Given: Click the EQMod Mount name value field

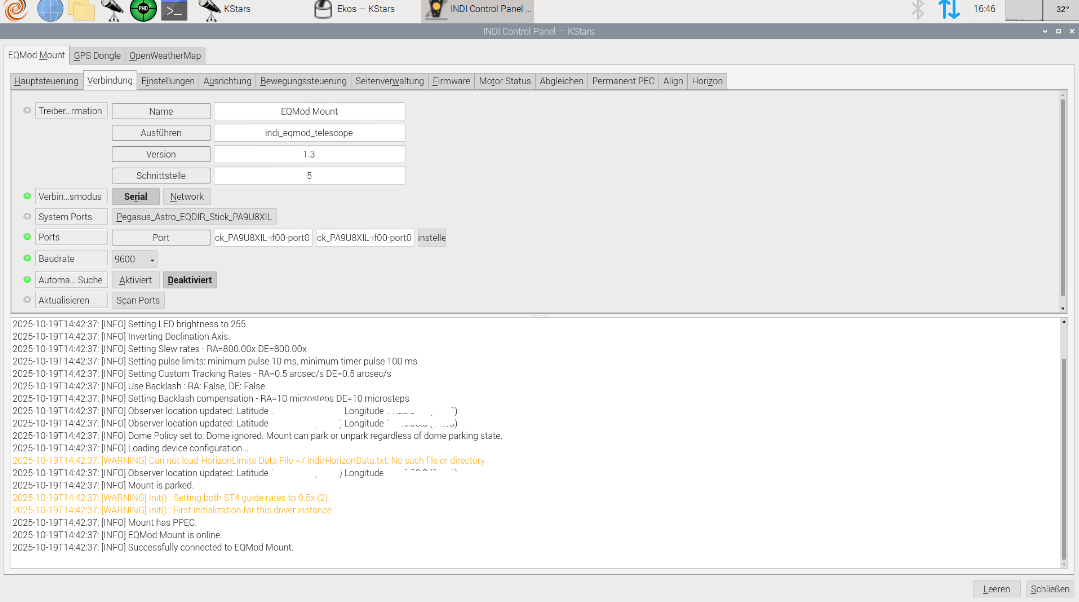Looking at the screenshot, I should pos(310,111).
